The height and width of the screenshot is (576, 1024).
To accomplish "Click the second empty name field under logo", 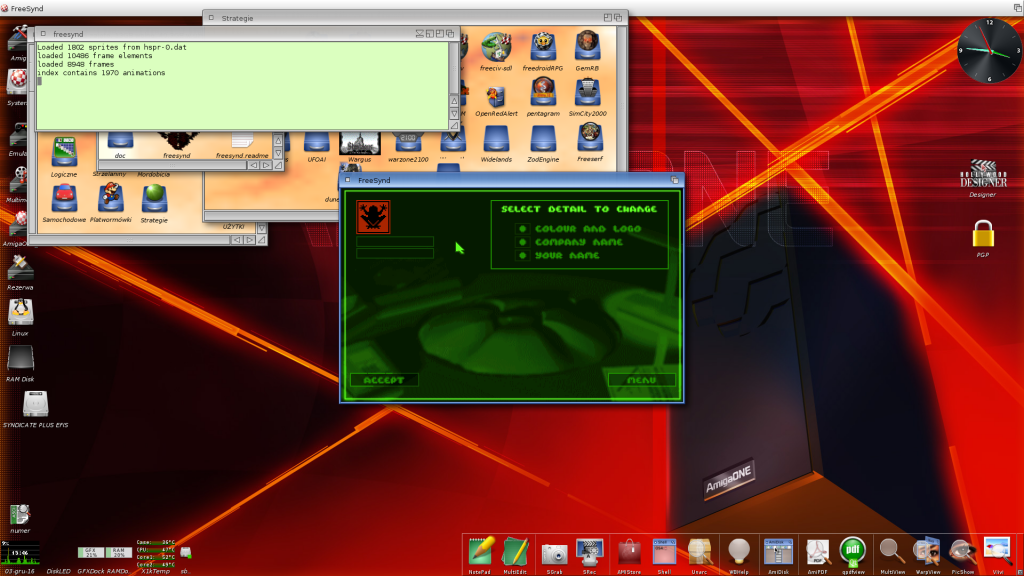I will [394, 253].
